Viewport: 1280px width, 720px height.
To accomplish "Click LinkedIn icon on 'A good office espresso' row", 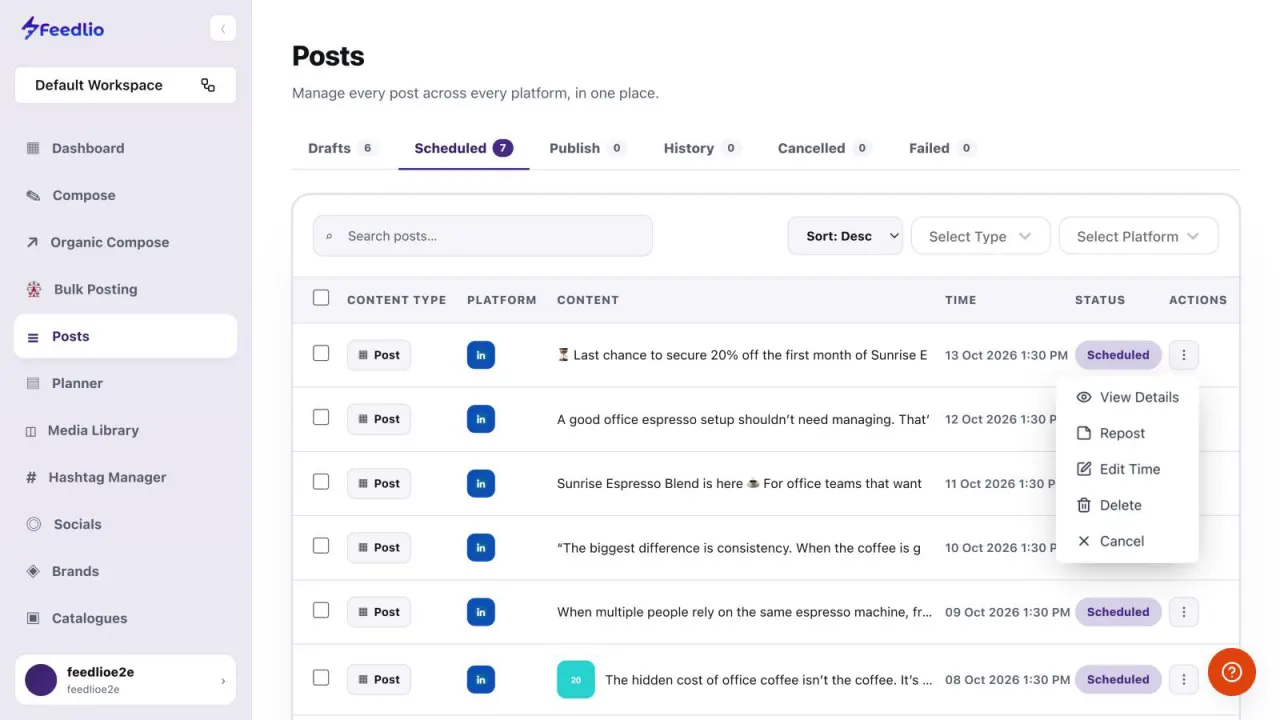I will pos(481,419).
